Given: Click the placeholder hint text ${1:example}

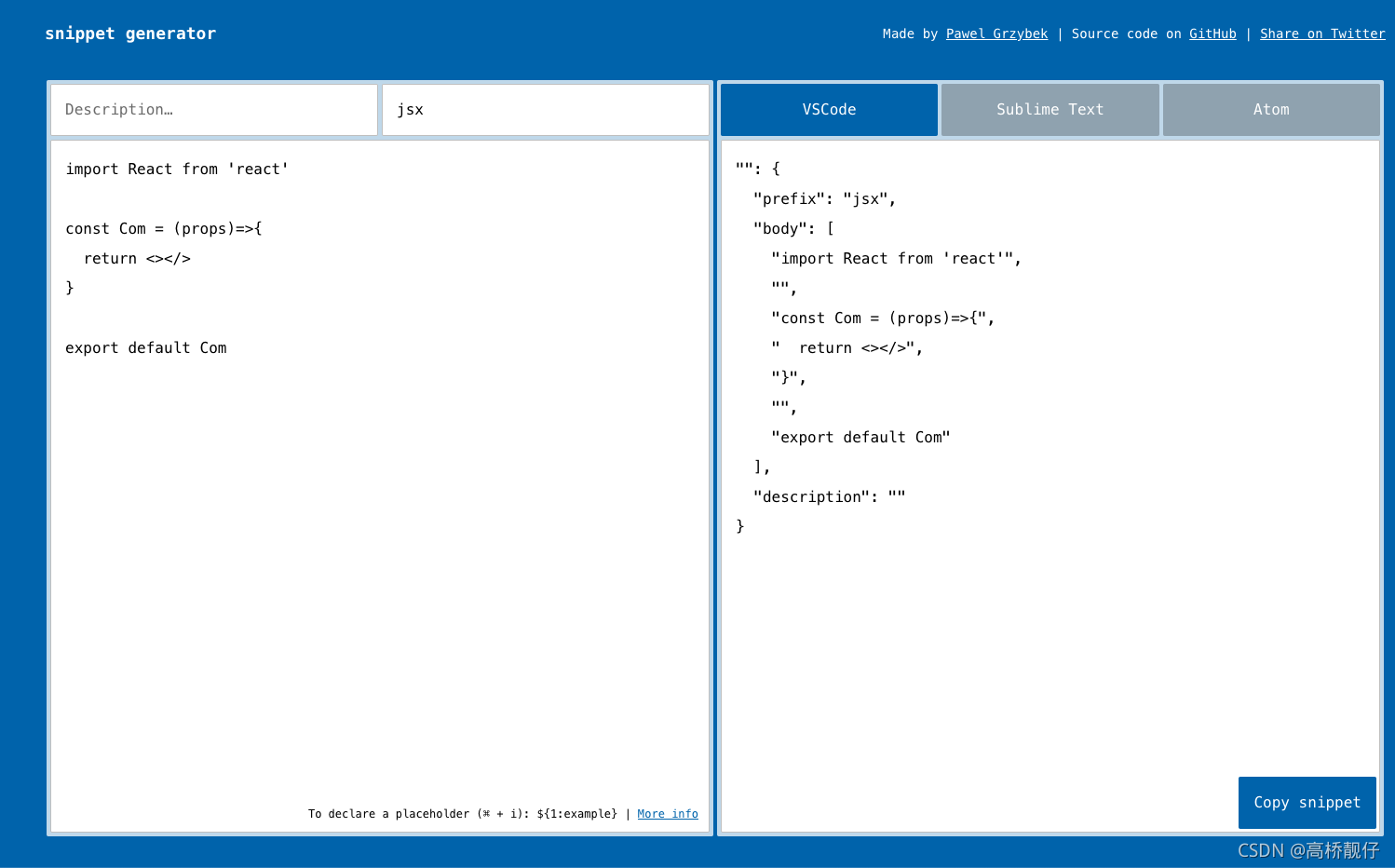Looking at the screenshot, I should point(576,814).
